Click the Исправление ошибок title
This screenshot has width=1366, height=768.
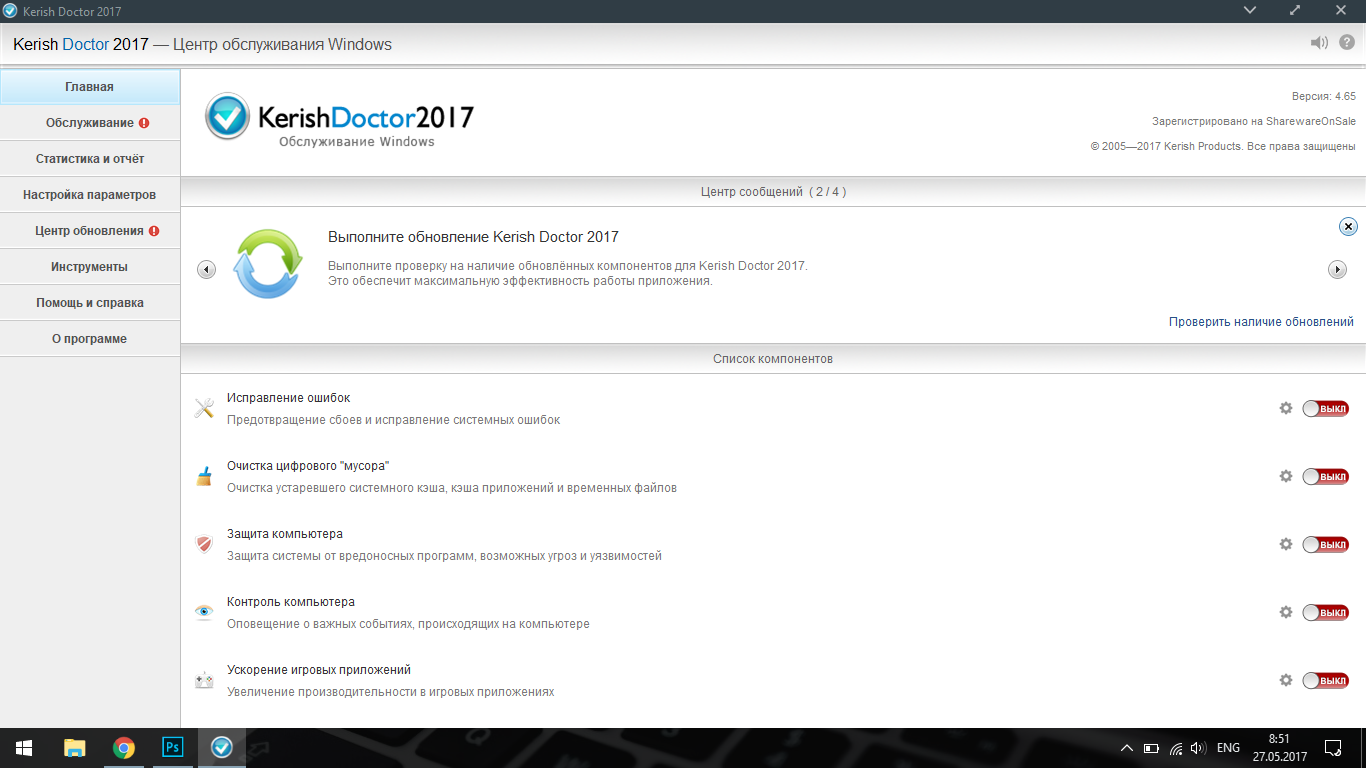(288, 398)
